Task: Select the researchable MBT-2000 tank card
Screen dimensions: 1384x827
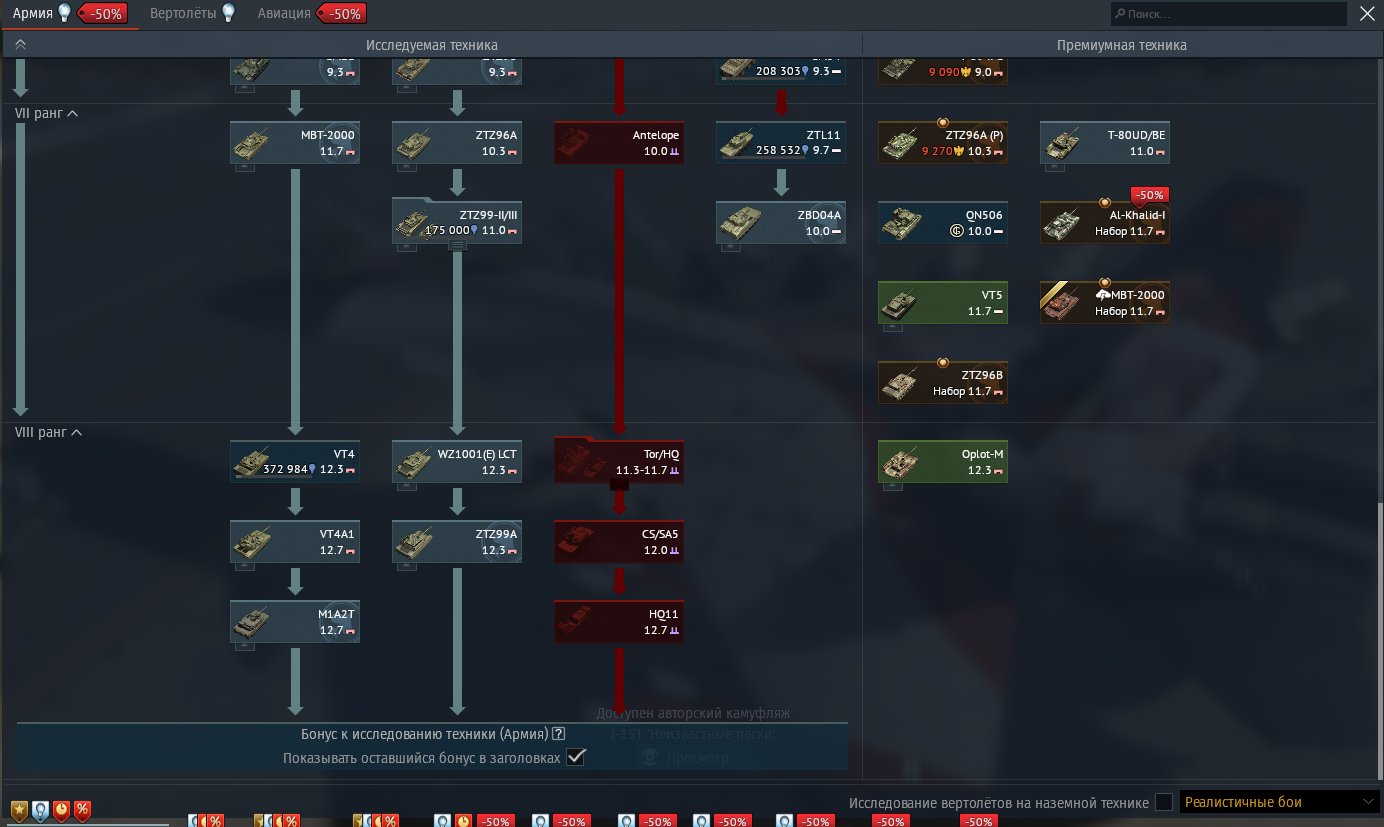Action: tap(295, 143)
